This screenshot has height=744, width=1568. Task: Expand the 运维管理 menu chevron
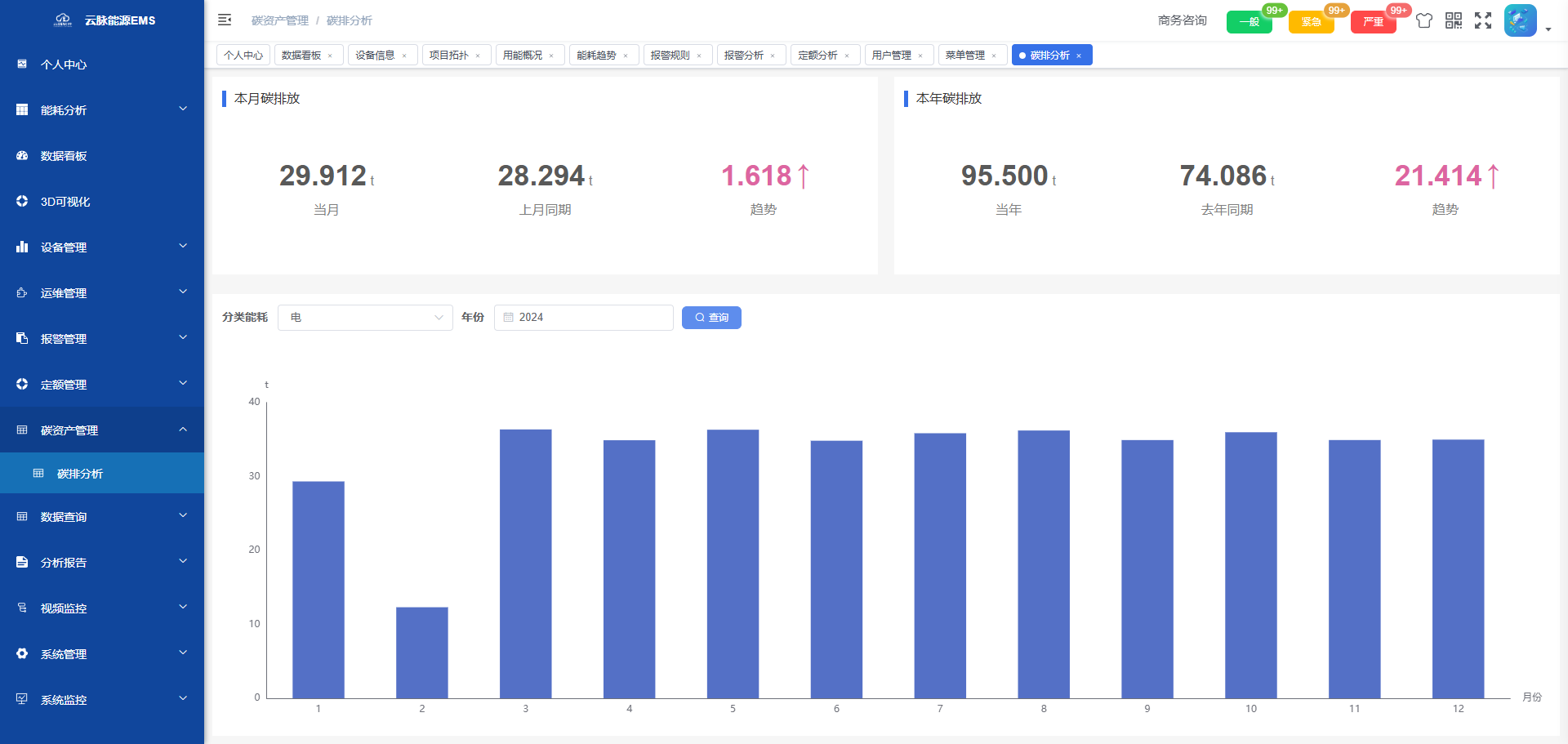click(x=183, y=292)
